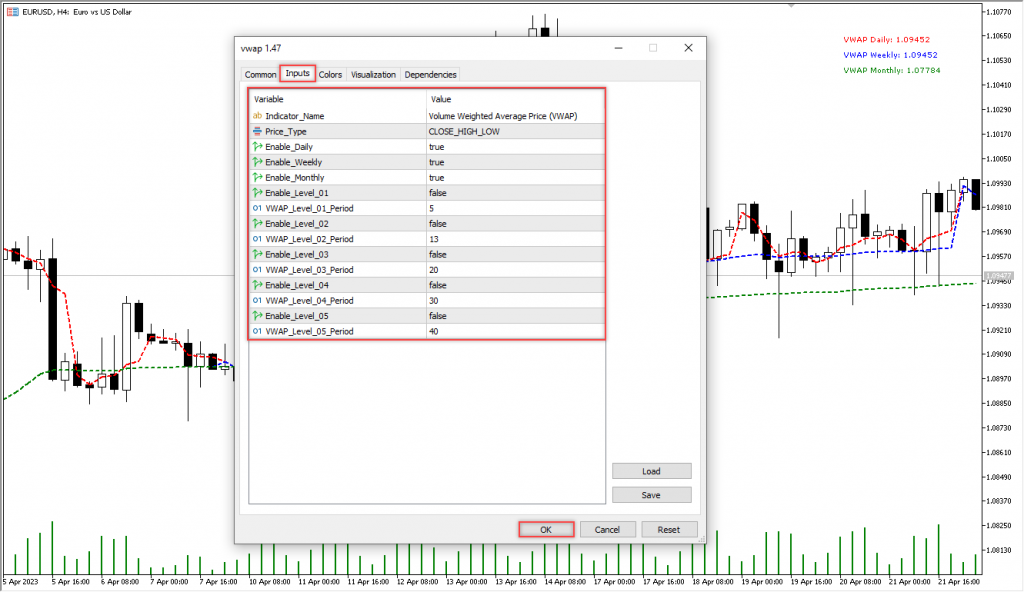Screen dimensions: 1024x592
Task: Switch to the Colors tab
Action: click(x=330, y=74)
